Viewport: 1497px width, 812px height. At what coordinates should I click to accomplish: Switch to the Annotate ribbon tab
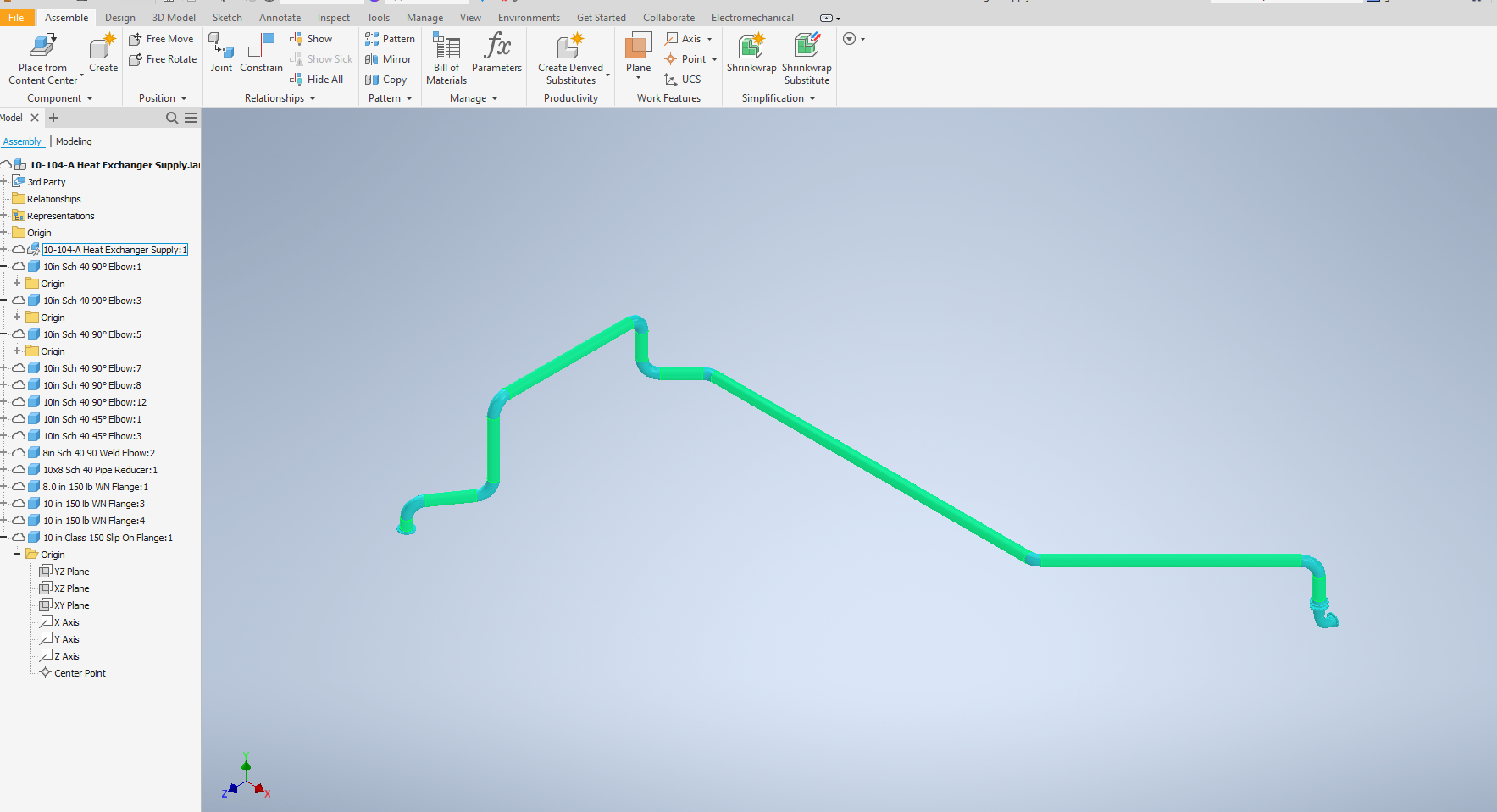[280, 17]
